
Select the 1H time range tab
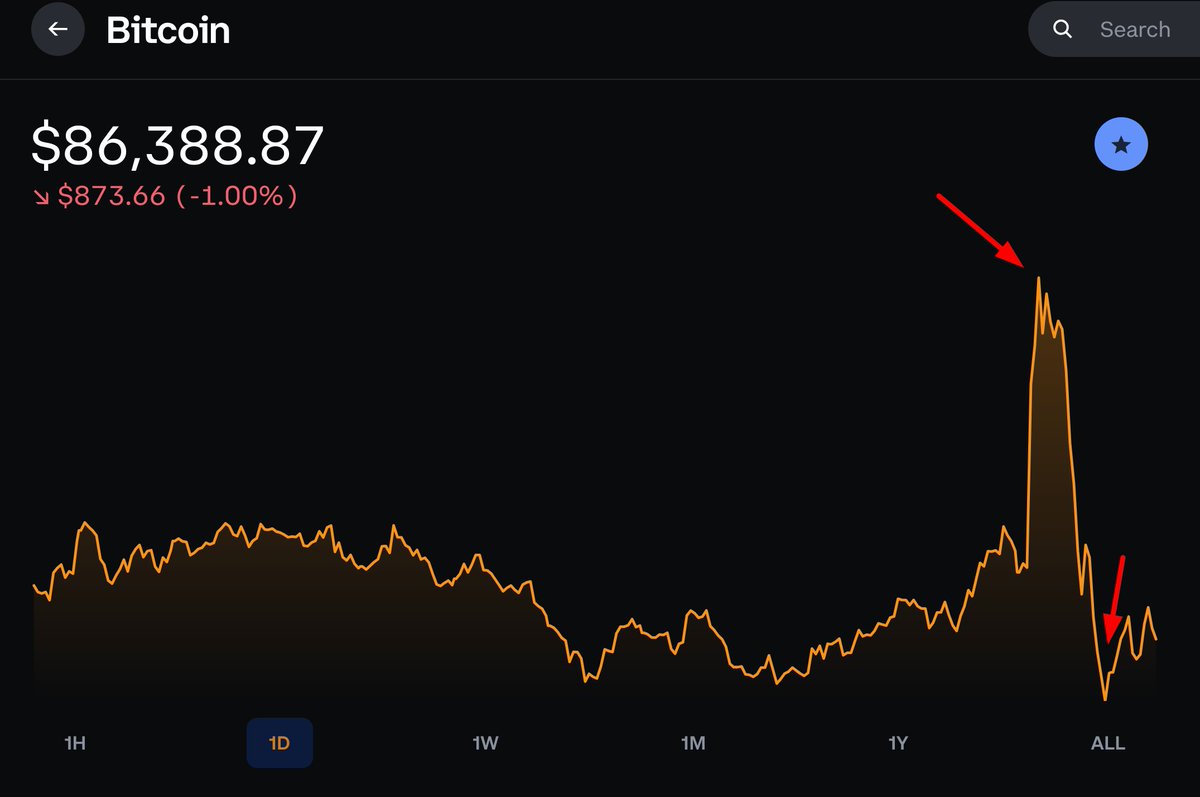coord(75,743)
